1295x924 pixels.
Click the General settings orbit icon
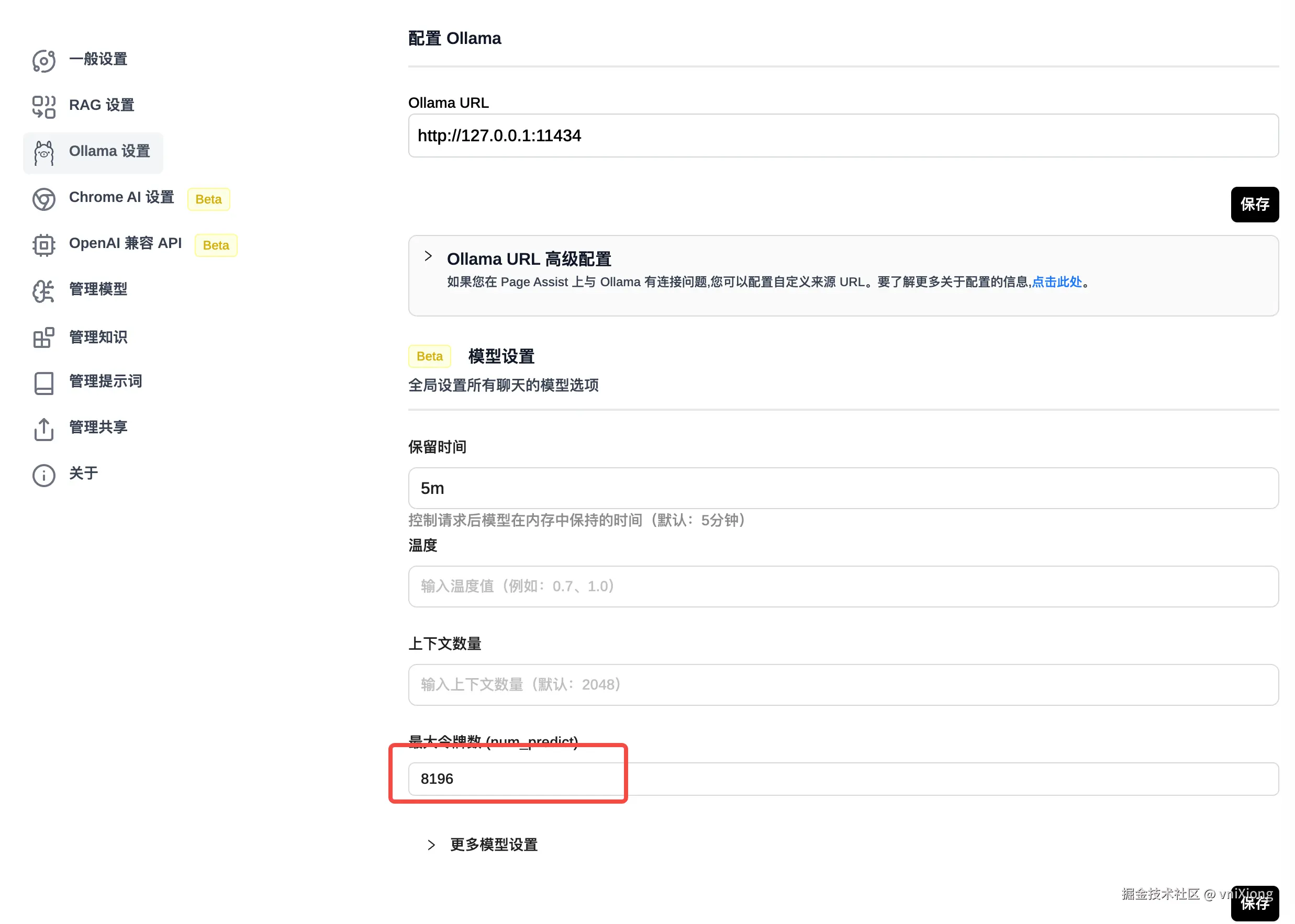44,61
